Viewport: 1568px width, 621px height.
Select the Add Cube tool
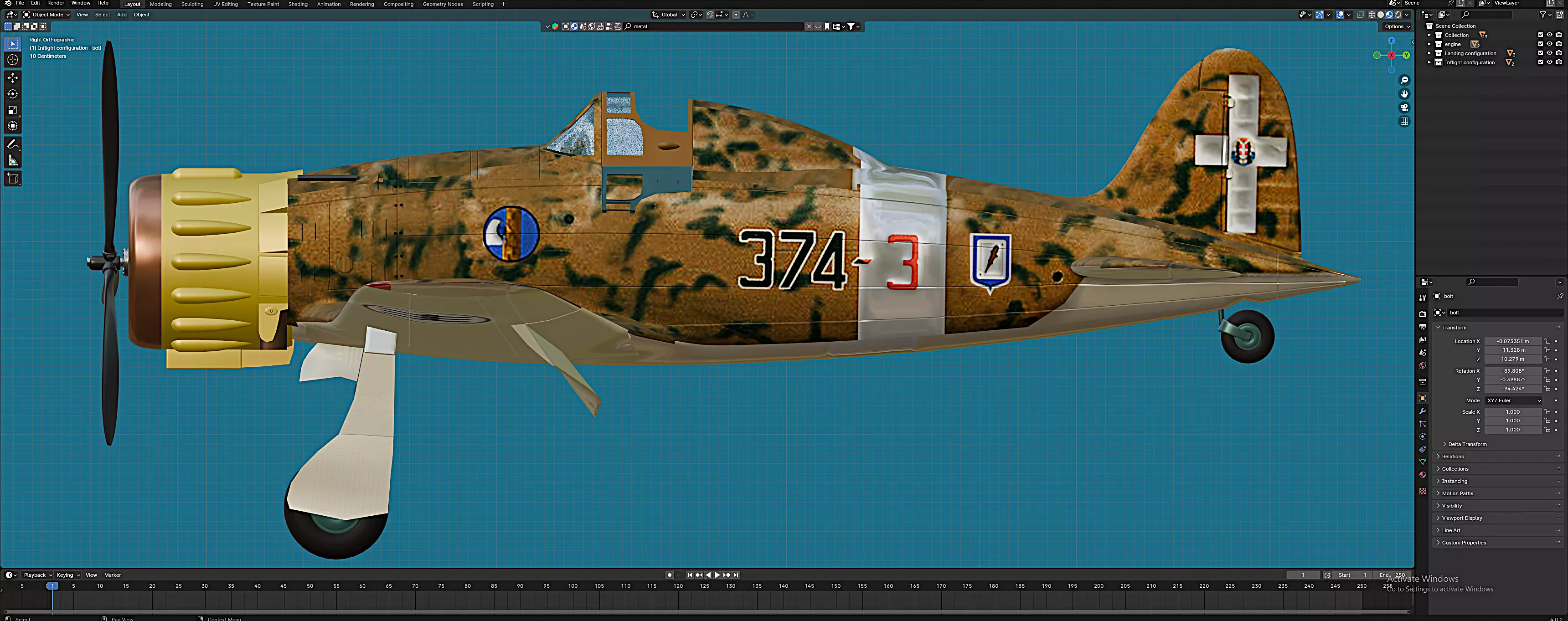point(13,178)
